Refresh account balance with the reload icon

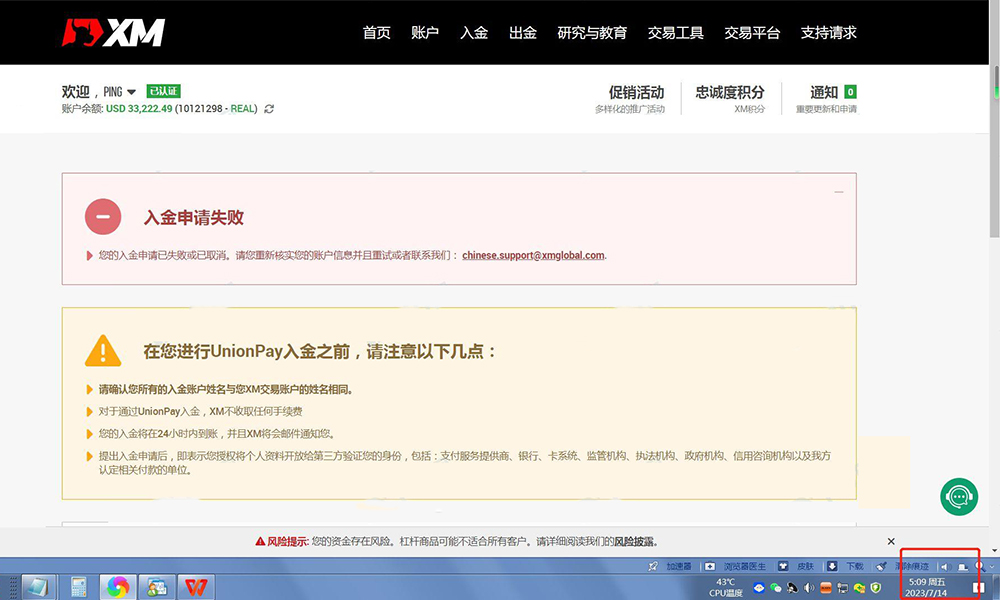269,109
